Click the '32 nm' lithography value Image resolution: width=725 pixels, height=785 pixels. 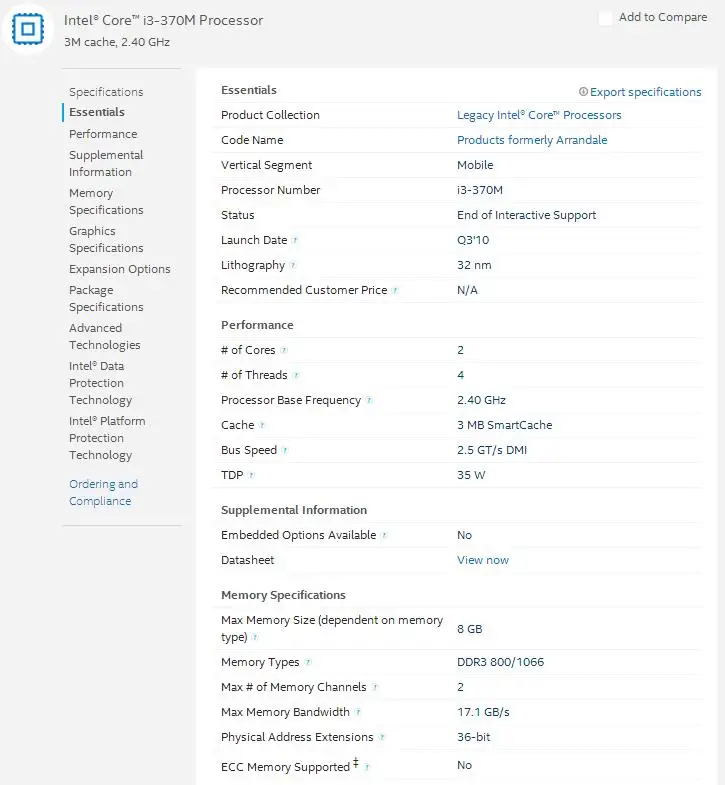pyautogui.click(x=474, y=265)
